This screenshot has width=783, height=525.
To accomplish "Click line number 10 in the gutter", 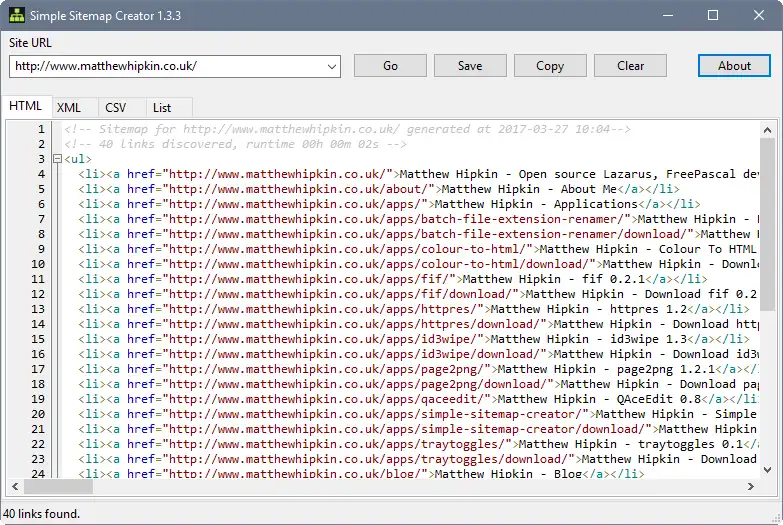I will [38, 264].
